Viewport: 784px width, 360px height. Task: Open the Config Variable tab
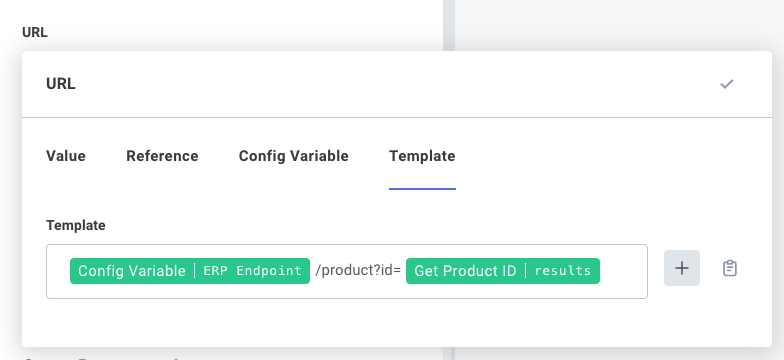(294, 156)
